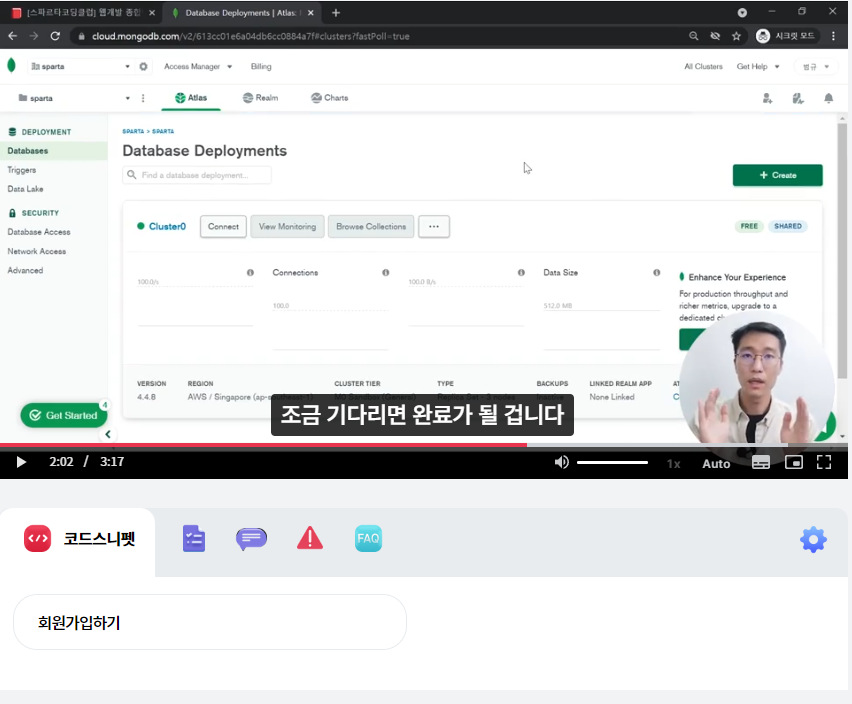Click the MongoDB leaf logo
Viewport: 852px width, 704px height.
point(11,66)
